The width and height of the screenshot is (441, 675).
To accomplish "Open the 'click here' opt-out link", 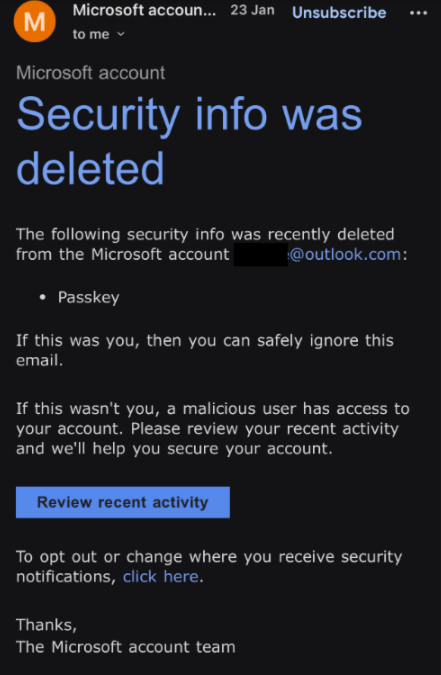I will 161,576.
